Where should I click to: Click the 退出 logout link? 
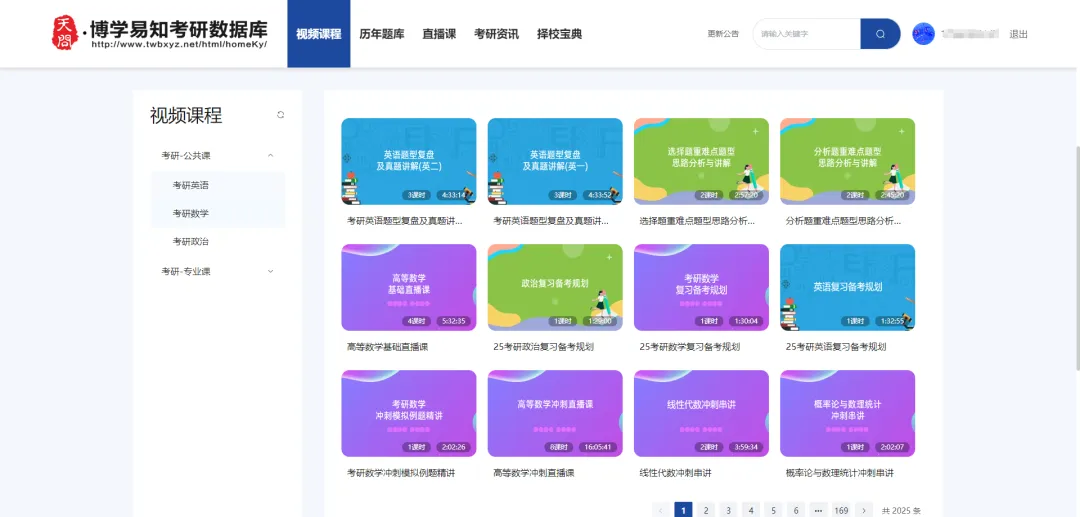click(1018, 34)
